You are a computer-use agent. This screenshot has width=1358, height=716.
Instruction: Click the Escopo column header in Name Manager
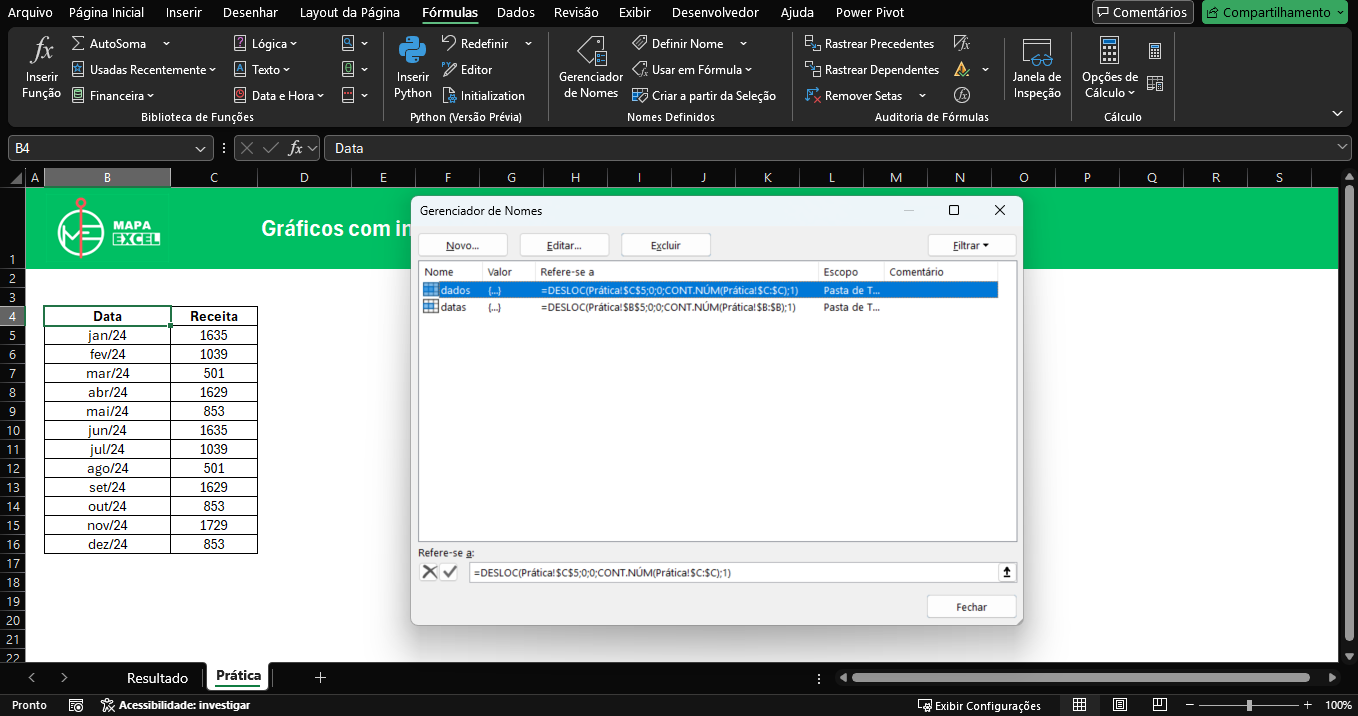pyautogui.click(x=851, y=272)
